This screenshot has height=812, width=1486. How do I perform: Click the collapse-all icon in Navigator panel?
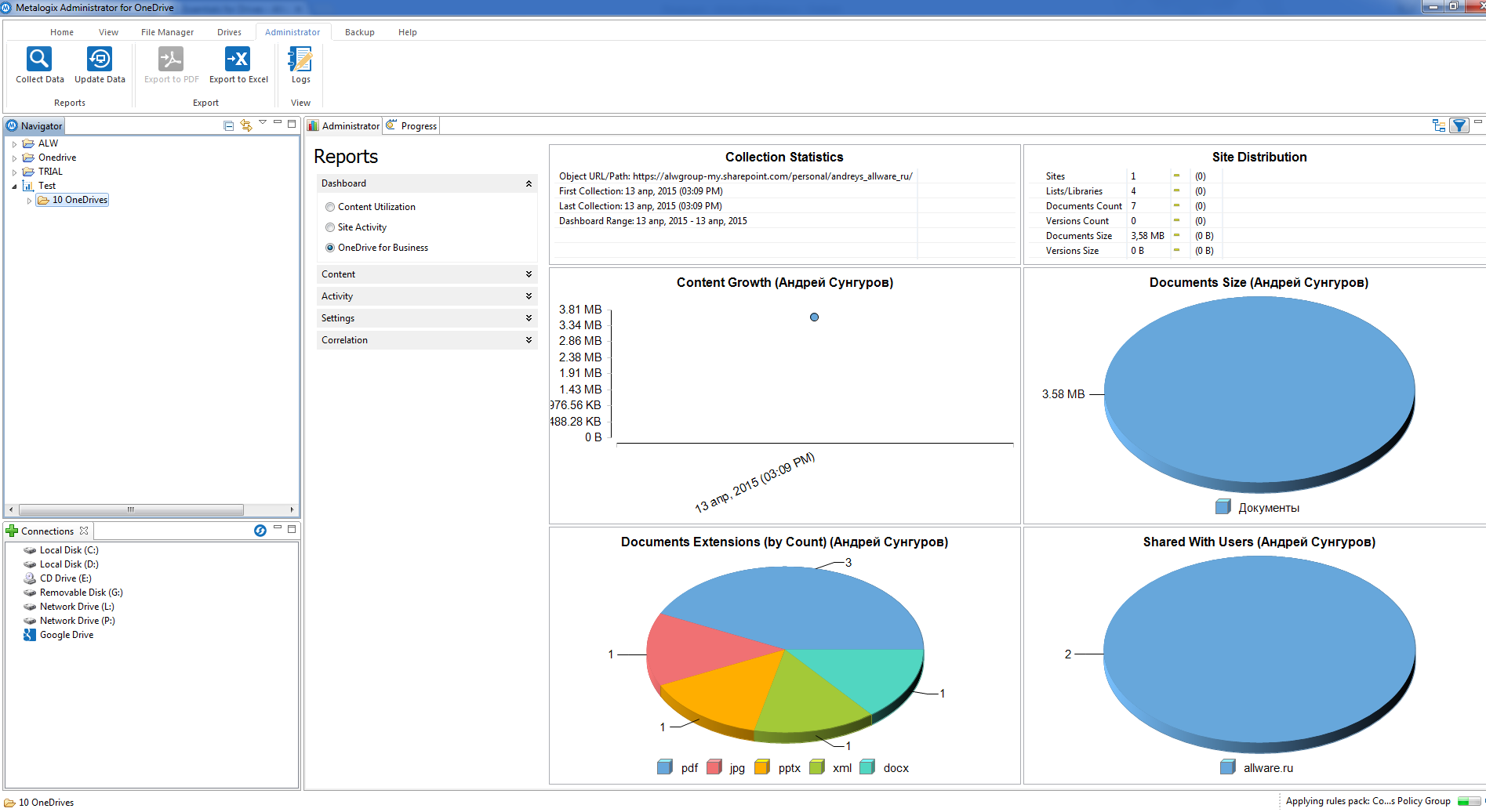coord(229,125)
